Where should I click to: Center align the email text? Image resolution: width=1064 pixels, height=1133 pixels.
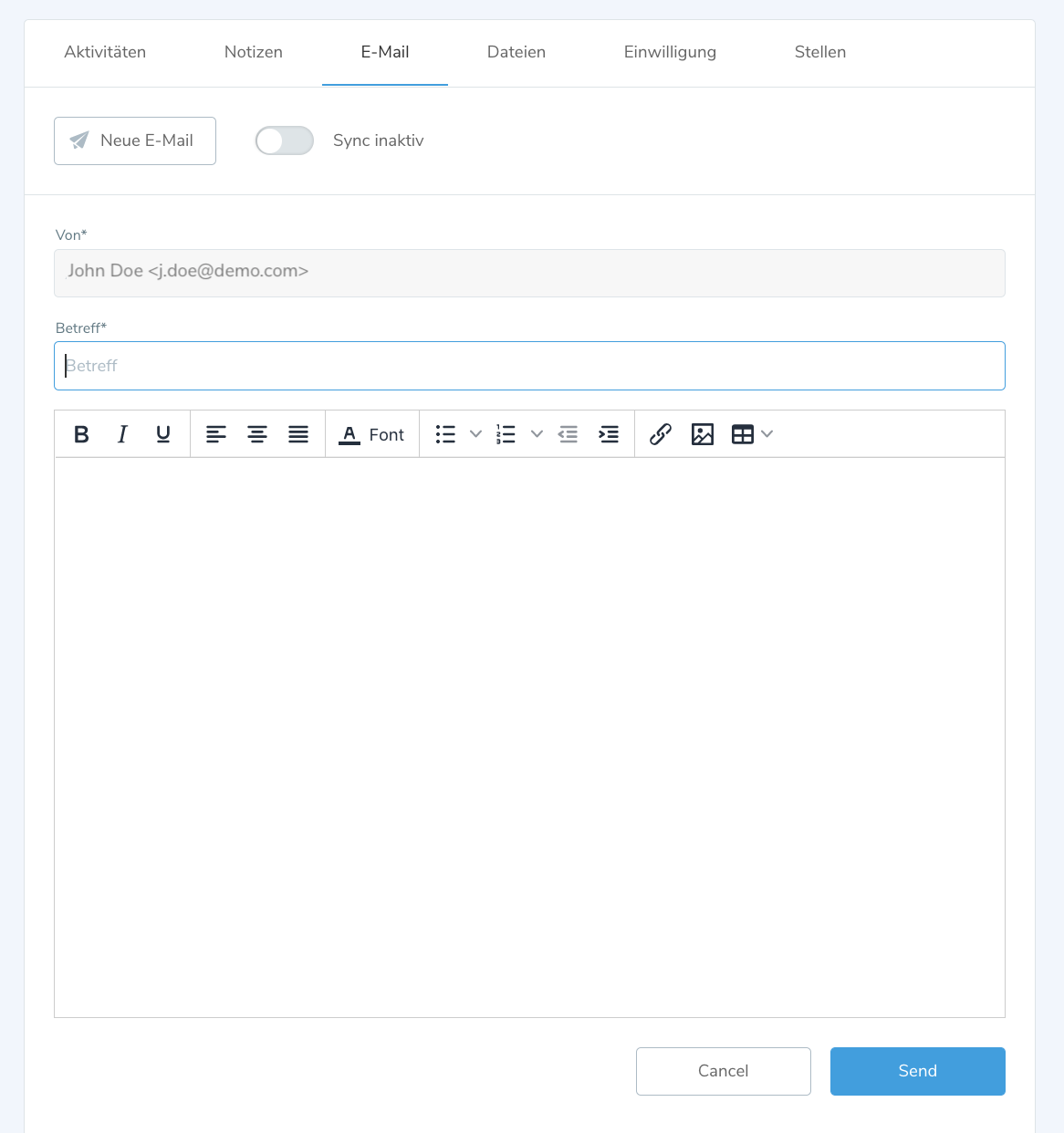257,434
